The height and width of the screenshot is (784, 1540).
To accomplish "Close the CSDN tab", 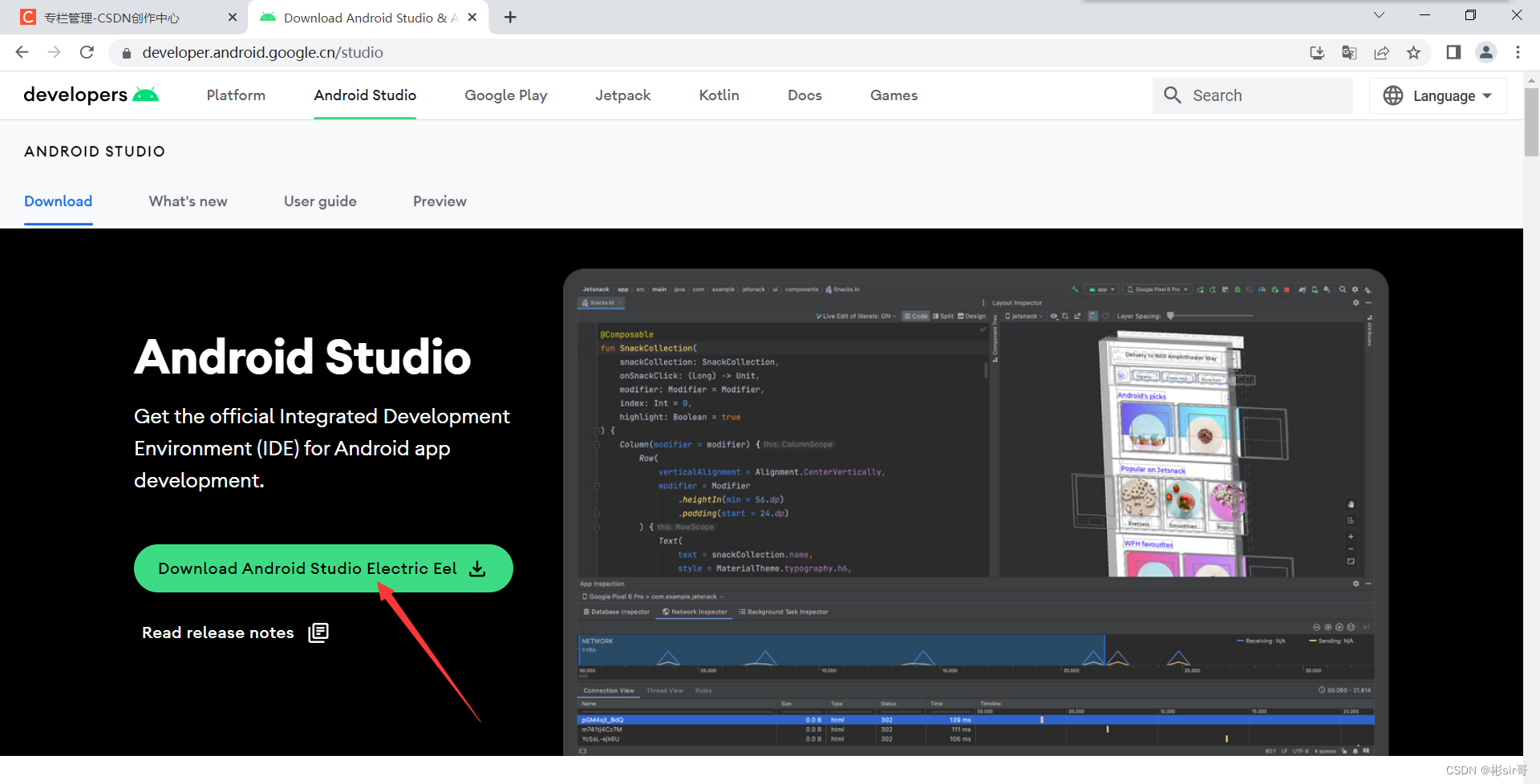I will click(233, 17).
